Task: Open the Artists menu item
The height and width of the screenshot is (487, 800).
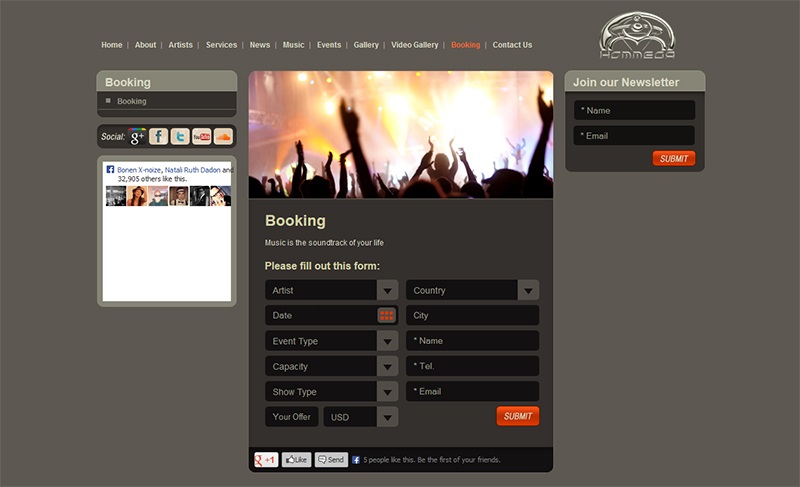Action: pos(181,45)
